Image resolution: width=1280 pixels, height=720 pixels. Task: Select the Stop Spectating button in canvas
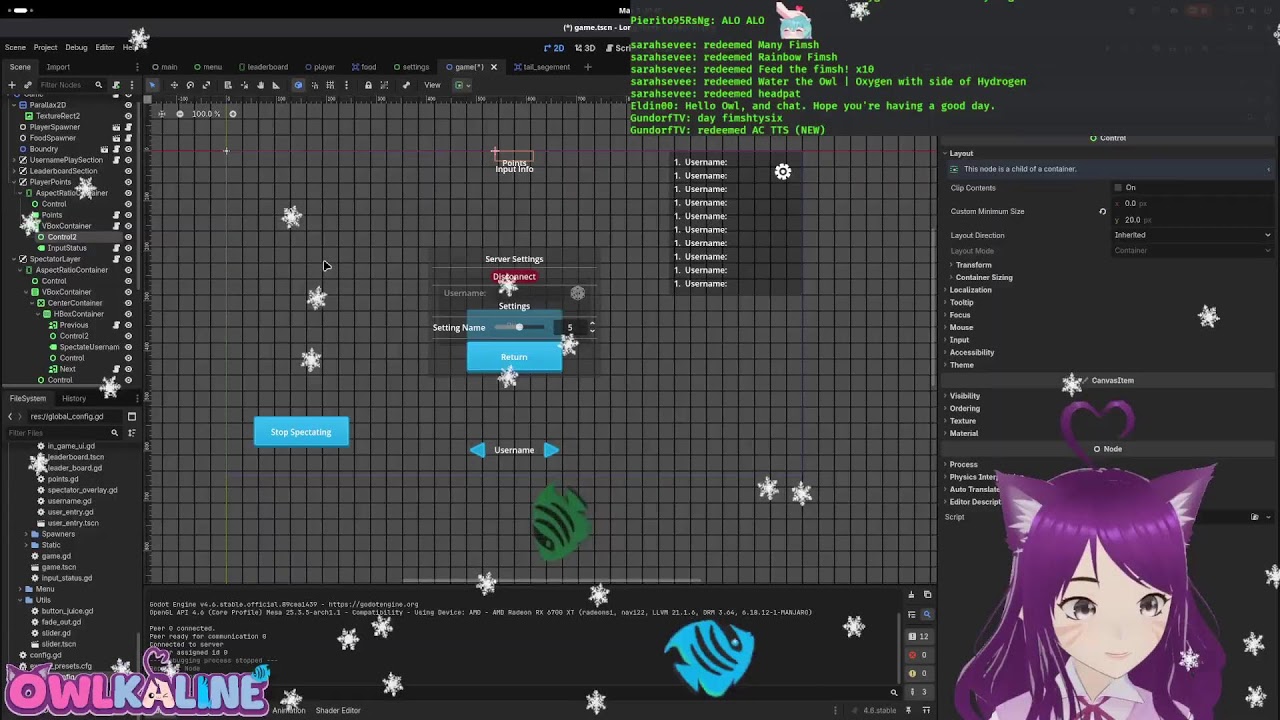[301, 432]
